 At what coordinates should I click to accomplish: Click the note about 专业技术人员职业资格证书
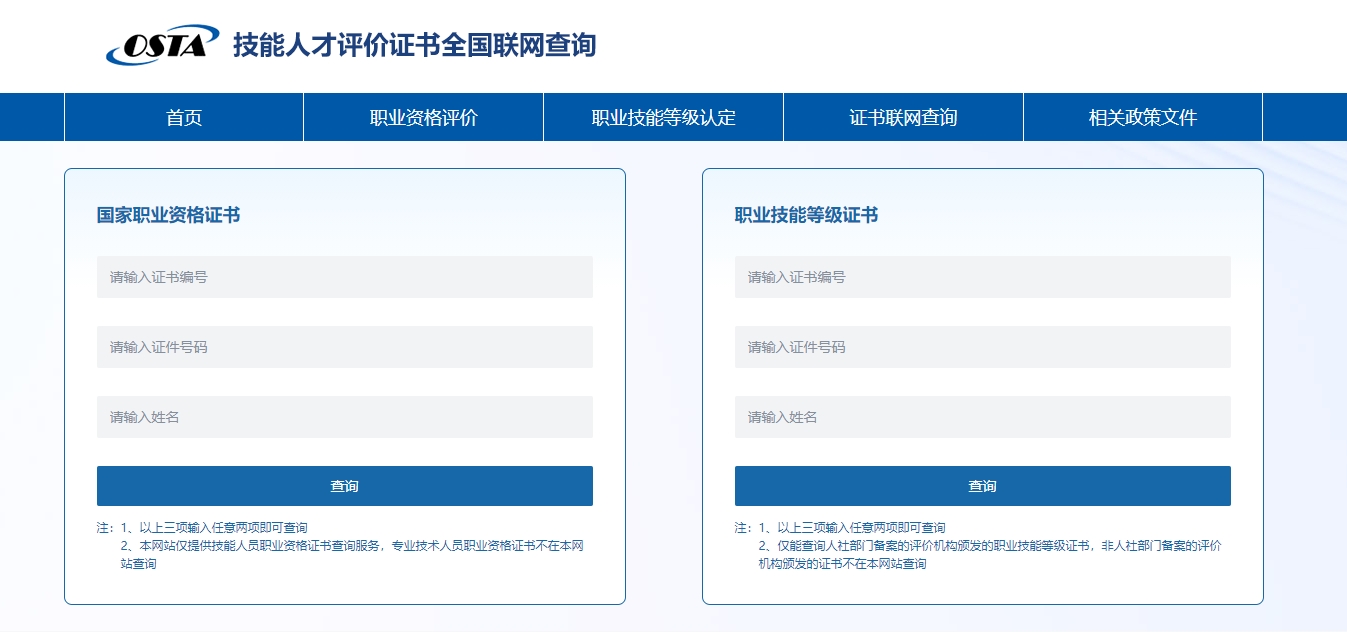click(x=351, y=546)
